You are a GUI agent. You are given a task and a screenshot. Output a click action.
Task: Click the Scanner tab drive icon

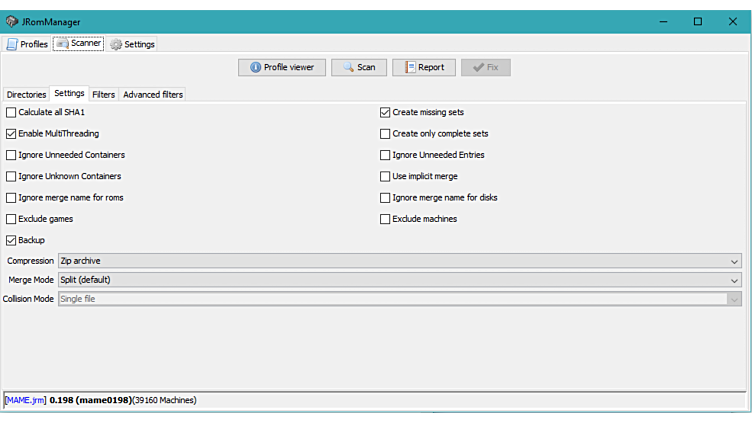[62, 44]
